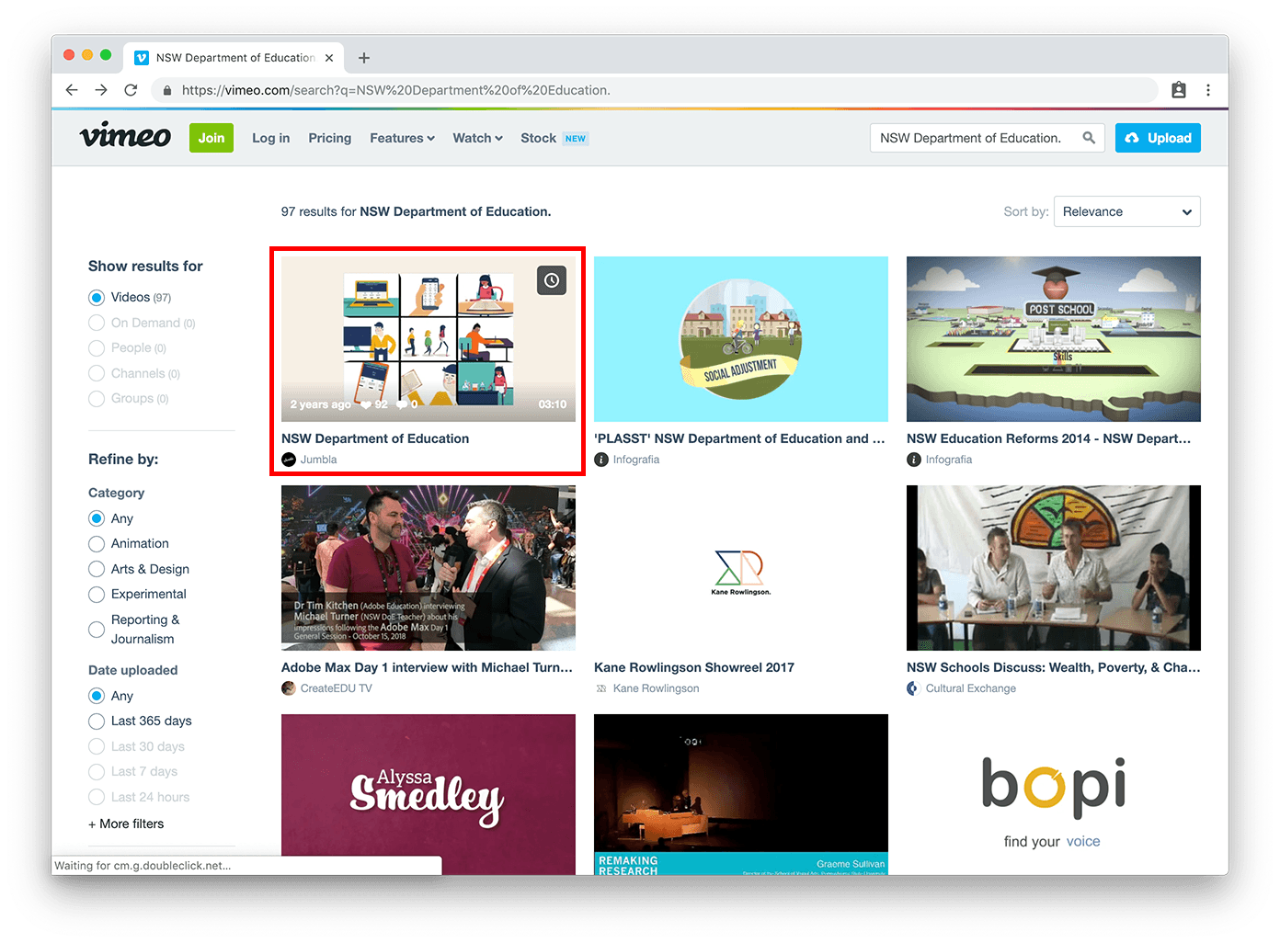The image size is (1280, 943).
Task: Reload the page with the refresh icon
Action: click(x=131, y=90)
